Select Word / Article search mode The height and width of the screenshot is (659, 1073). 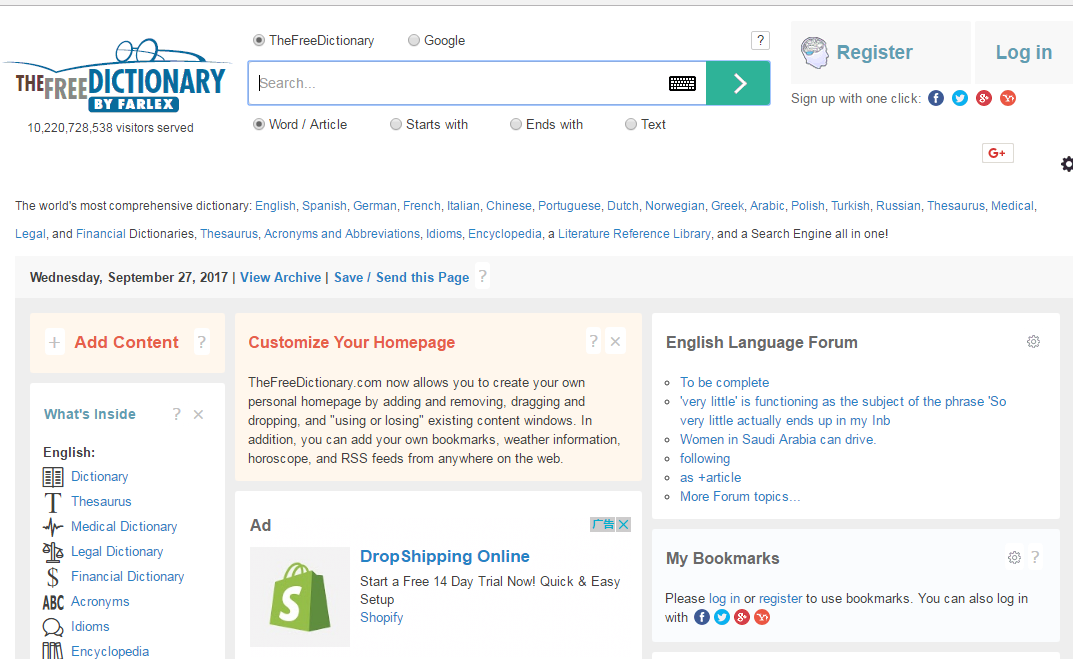point(259,125)
